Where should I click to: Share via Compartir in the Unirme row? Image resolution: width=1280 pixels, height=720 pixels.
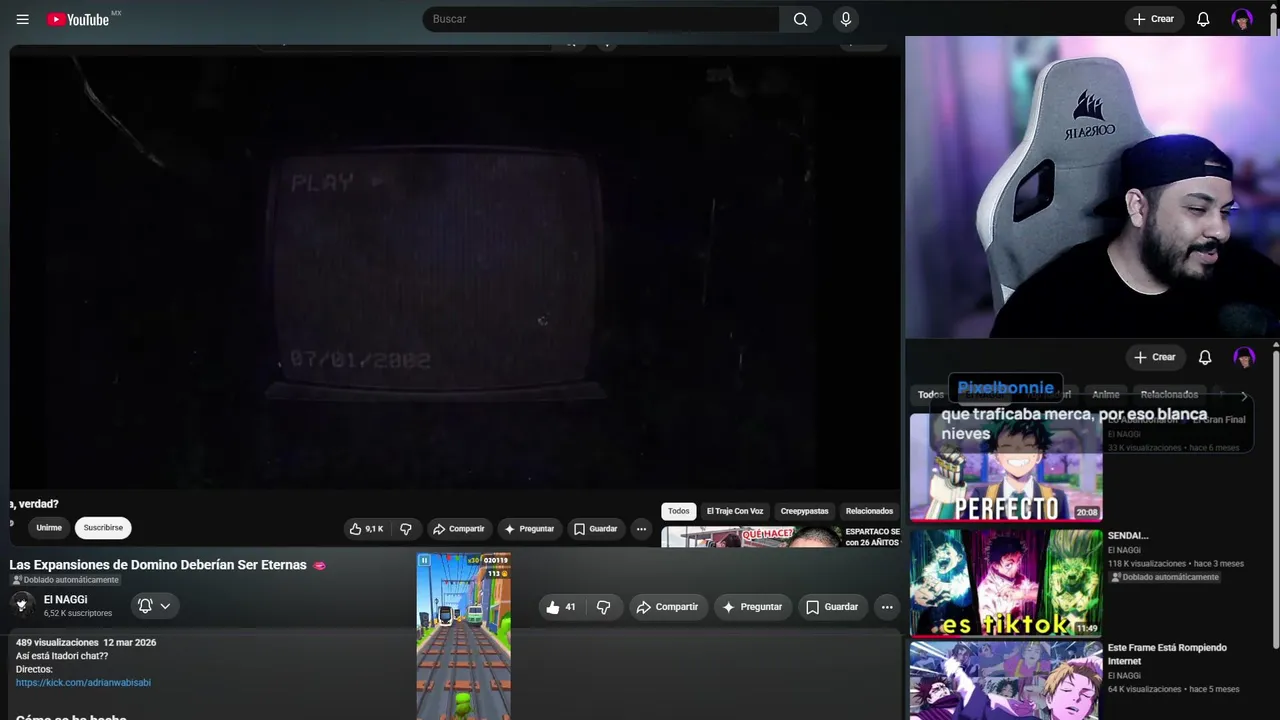[458, 529]
